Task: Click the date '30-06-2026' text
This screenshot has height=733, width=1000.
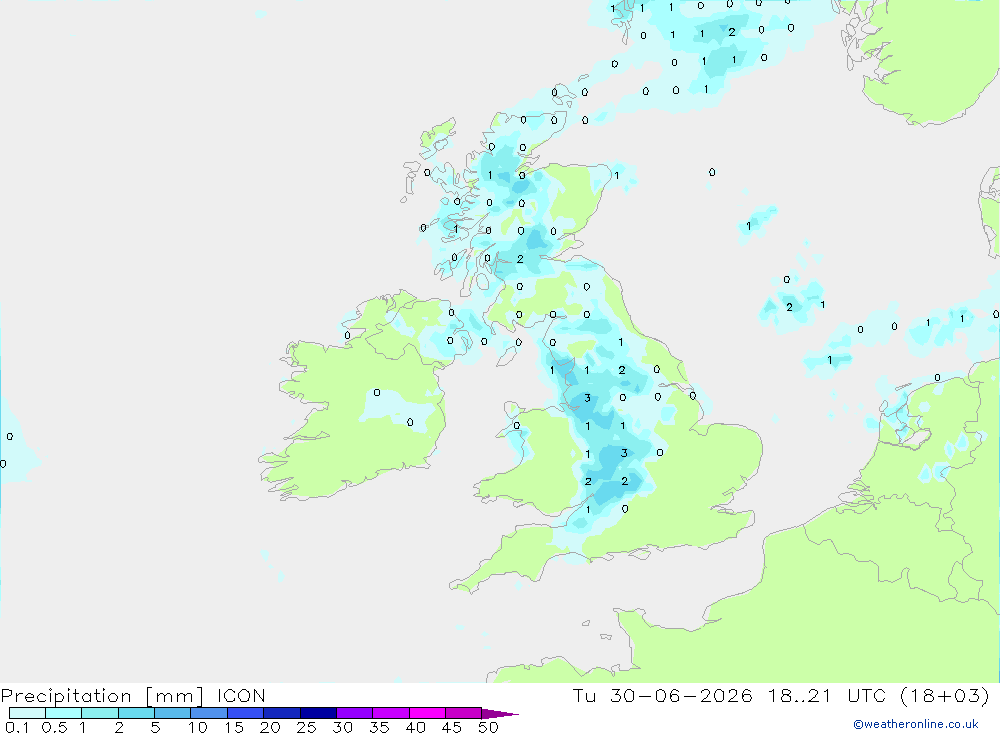Action: pyautogui.click(x=681, y=696)
